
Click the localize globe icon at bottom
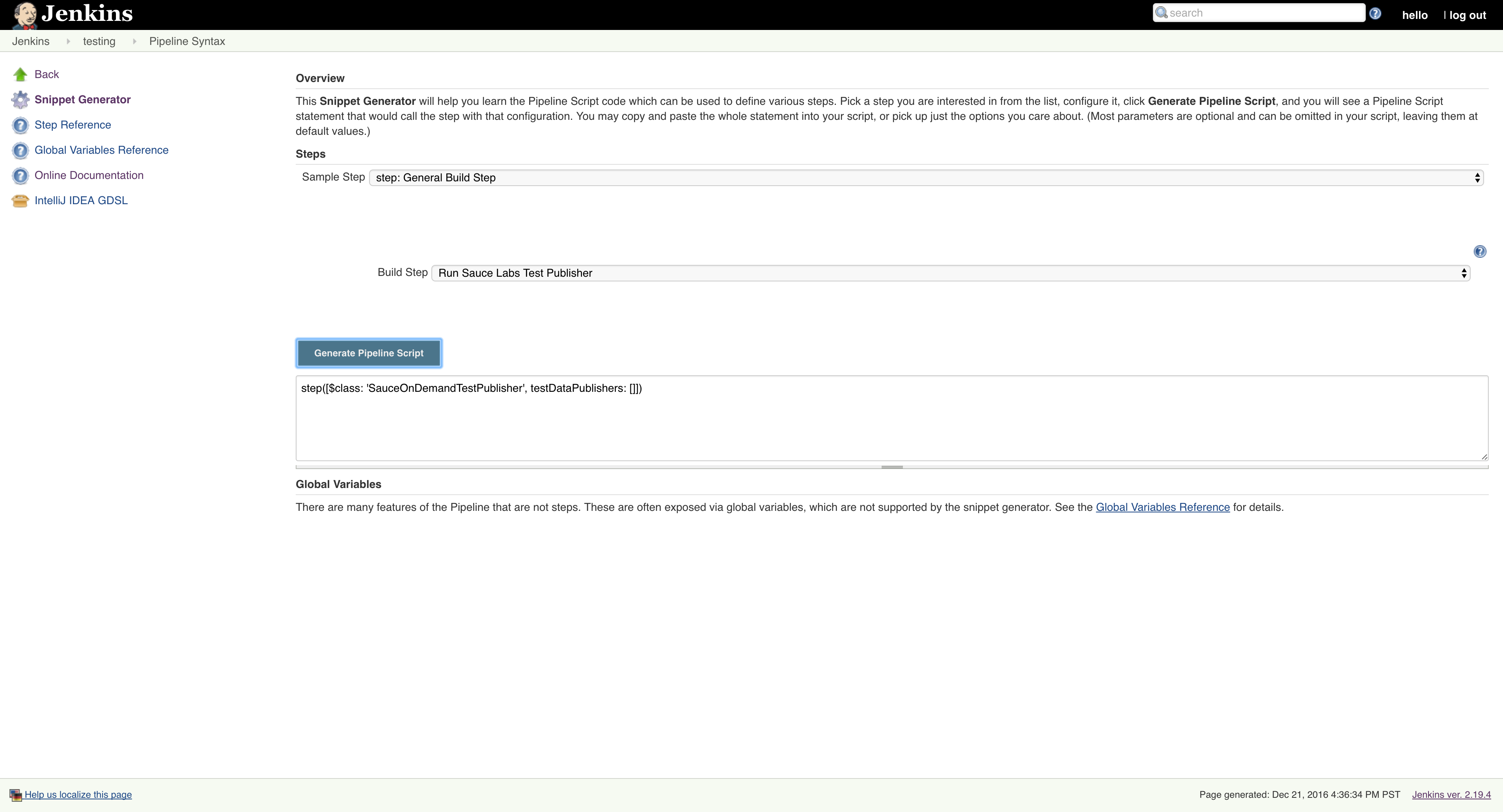click(x=15, y=795)
